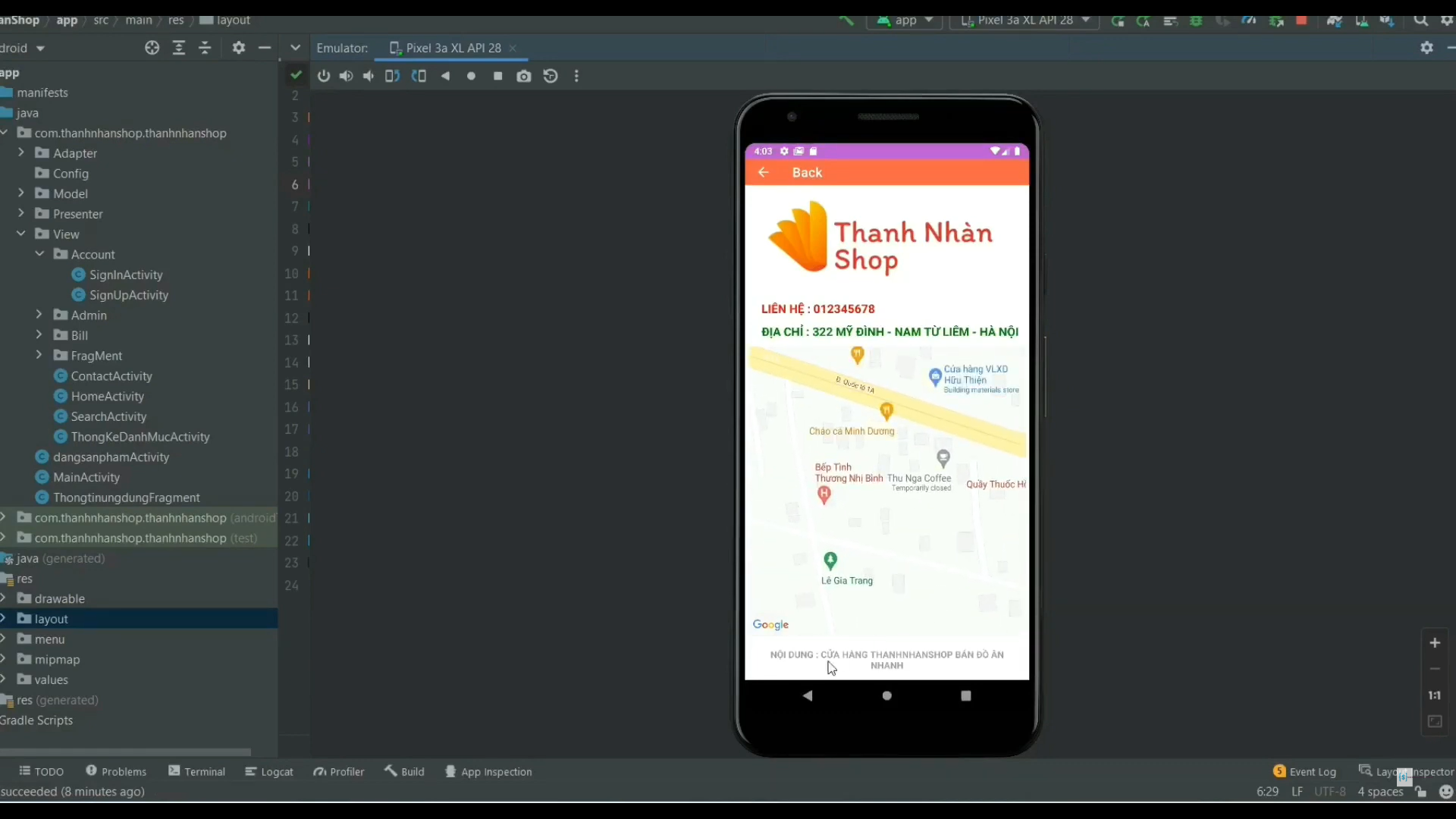Open emulator panel settings gear
This screenshot has height=819, width=1456.
[x=1427, y=48]
